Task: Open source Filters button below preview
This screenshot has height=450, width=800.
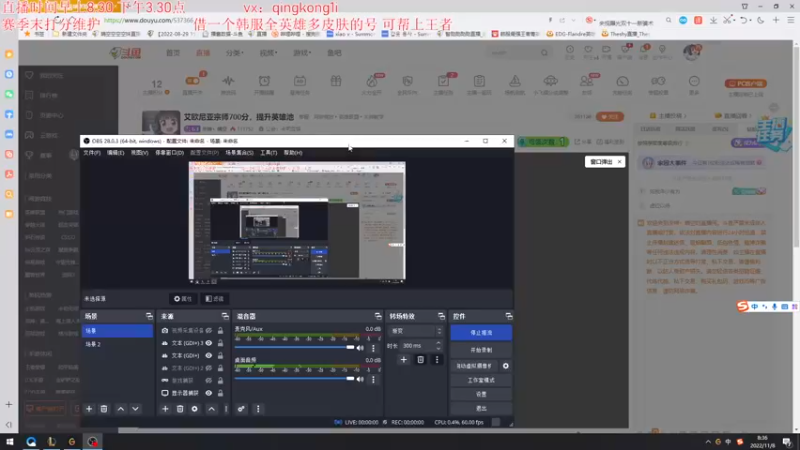Action: pyautogui.click(x=214, y=298)
